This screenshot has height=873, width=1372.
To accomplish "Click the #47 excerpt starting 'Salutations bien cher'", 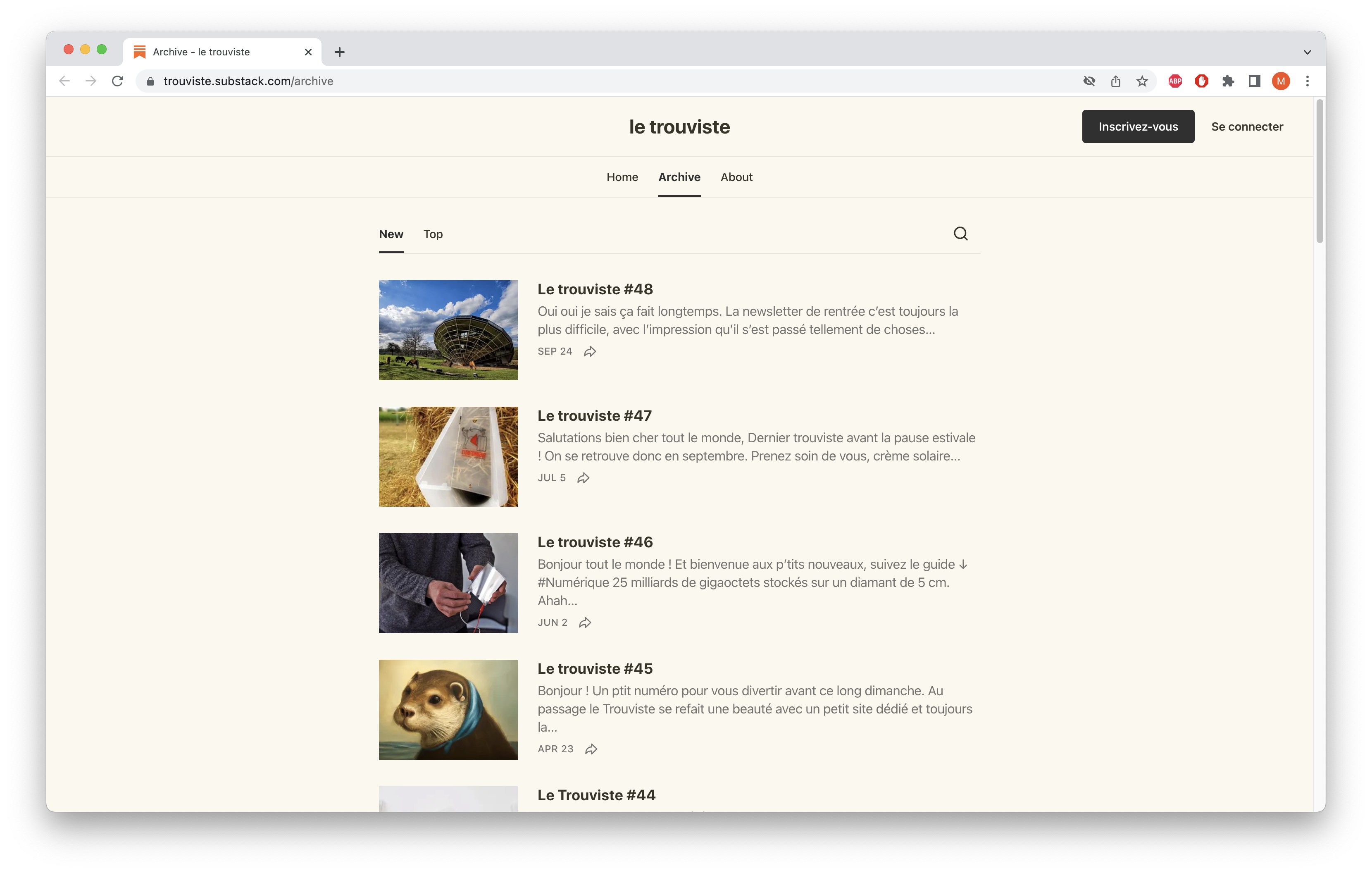I will point(756,447).
